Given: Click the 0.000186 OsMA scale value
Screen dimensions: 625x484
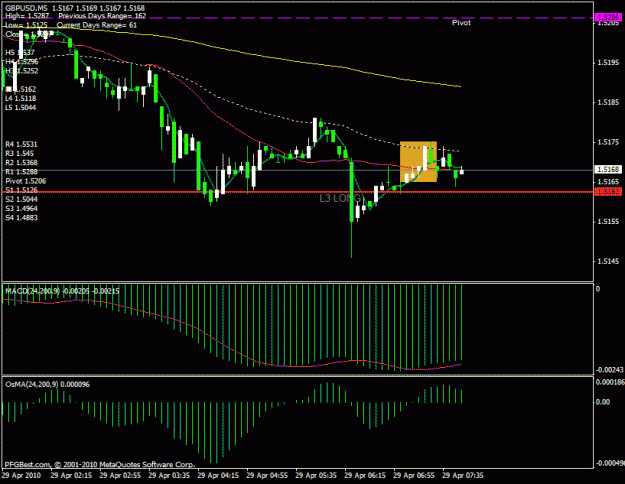Looking at the screenshot, I should [609, 382].
